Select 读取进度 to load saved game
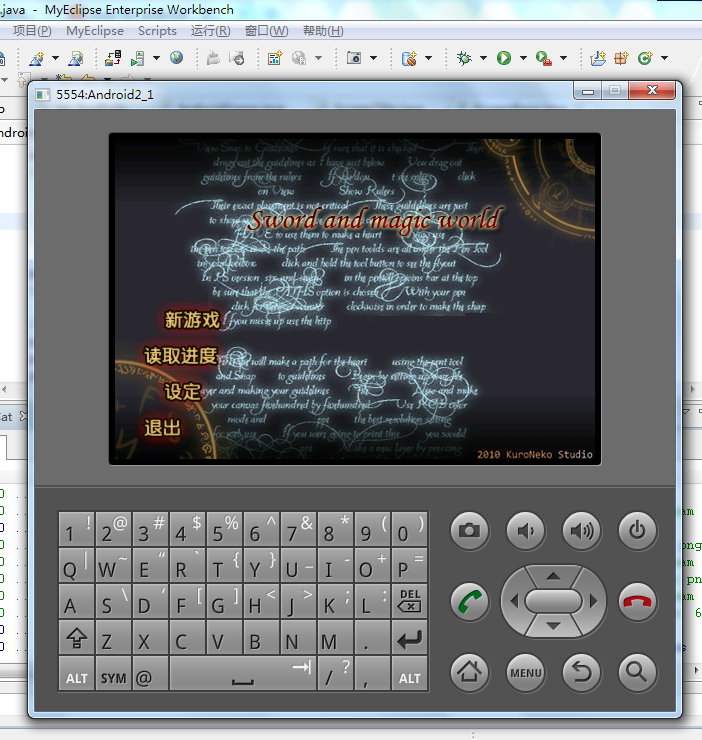The width and height of the screenshot is (702, 740). point(181,356)
